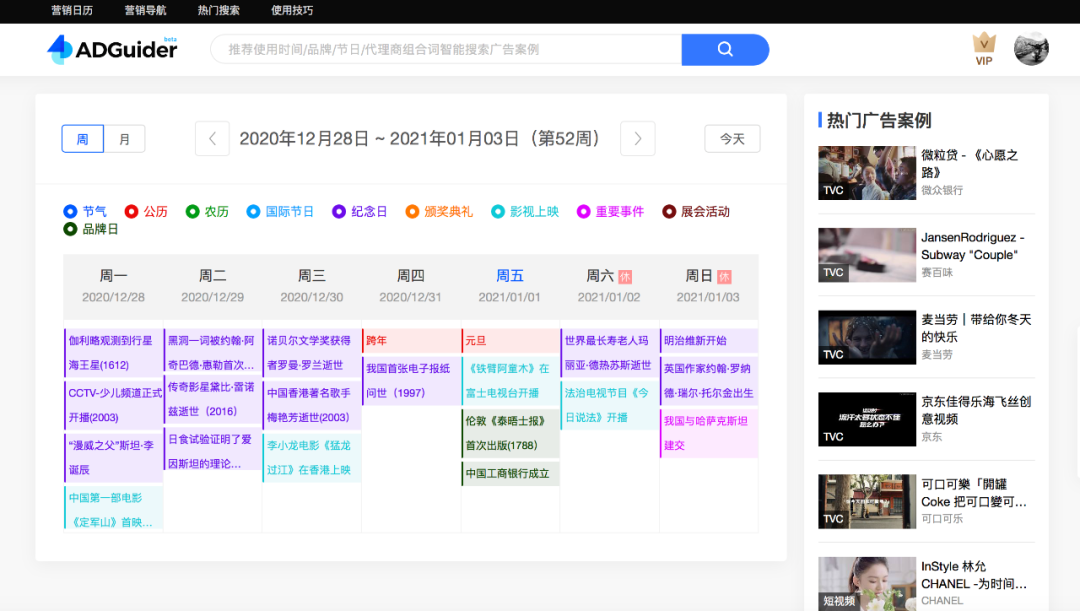Click the 周五 2021/01/01 column header
This screenshot has width=1080, height=611.
tap(510, 286)
